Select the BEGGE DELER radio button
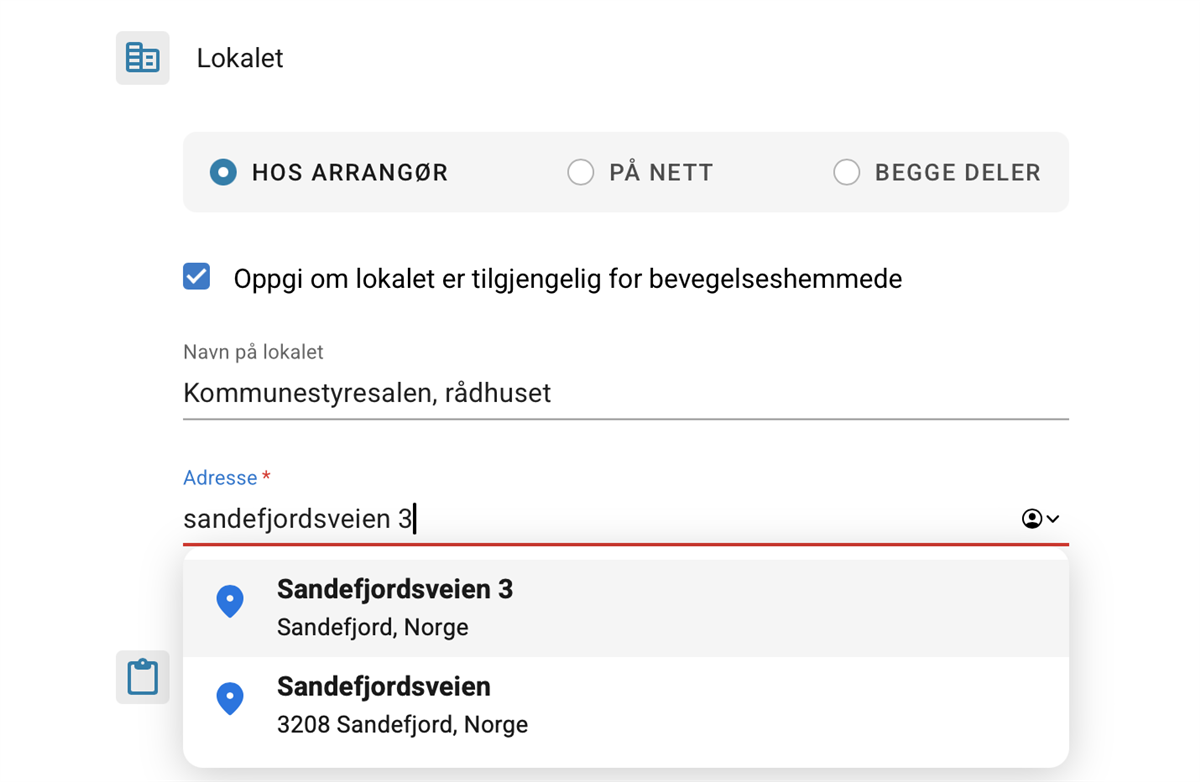Viewport: 1200px width, 782px height. coord(847,172)
